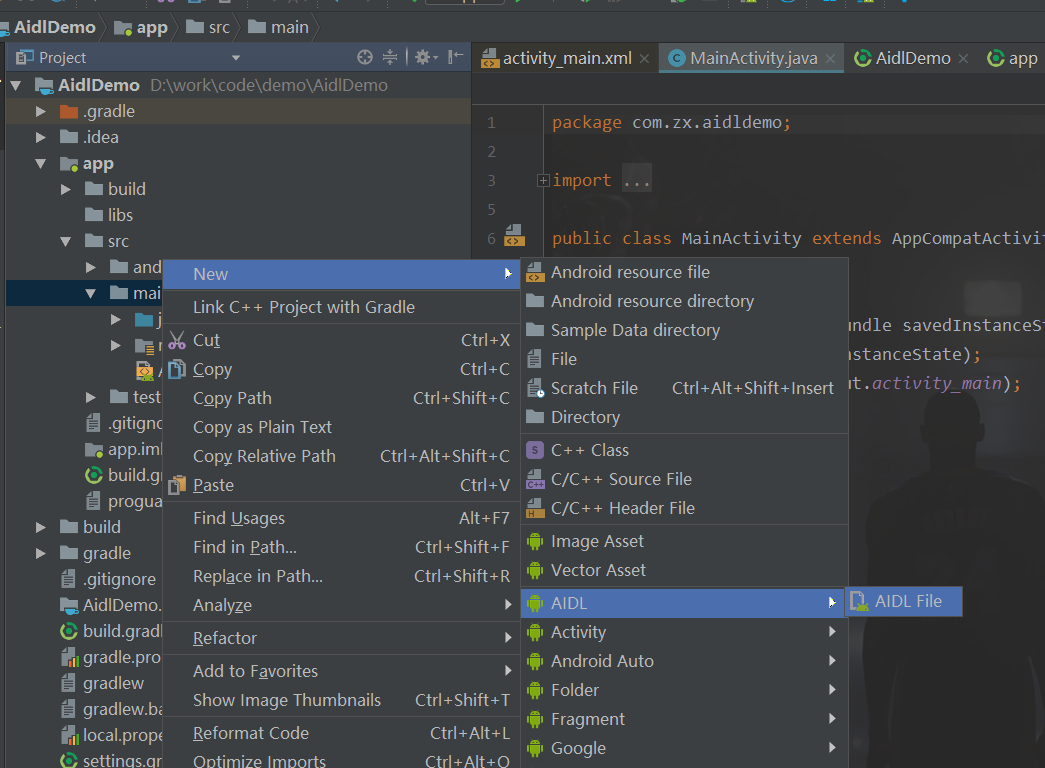
Task: Click the Paste clipboard icon
Action: [177, 485]
